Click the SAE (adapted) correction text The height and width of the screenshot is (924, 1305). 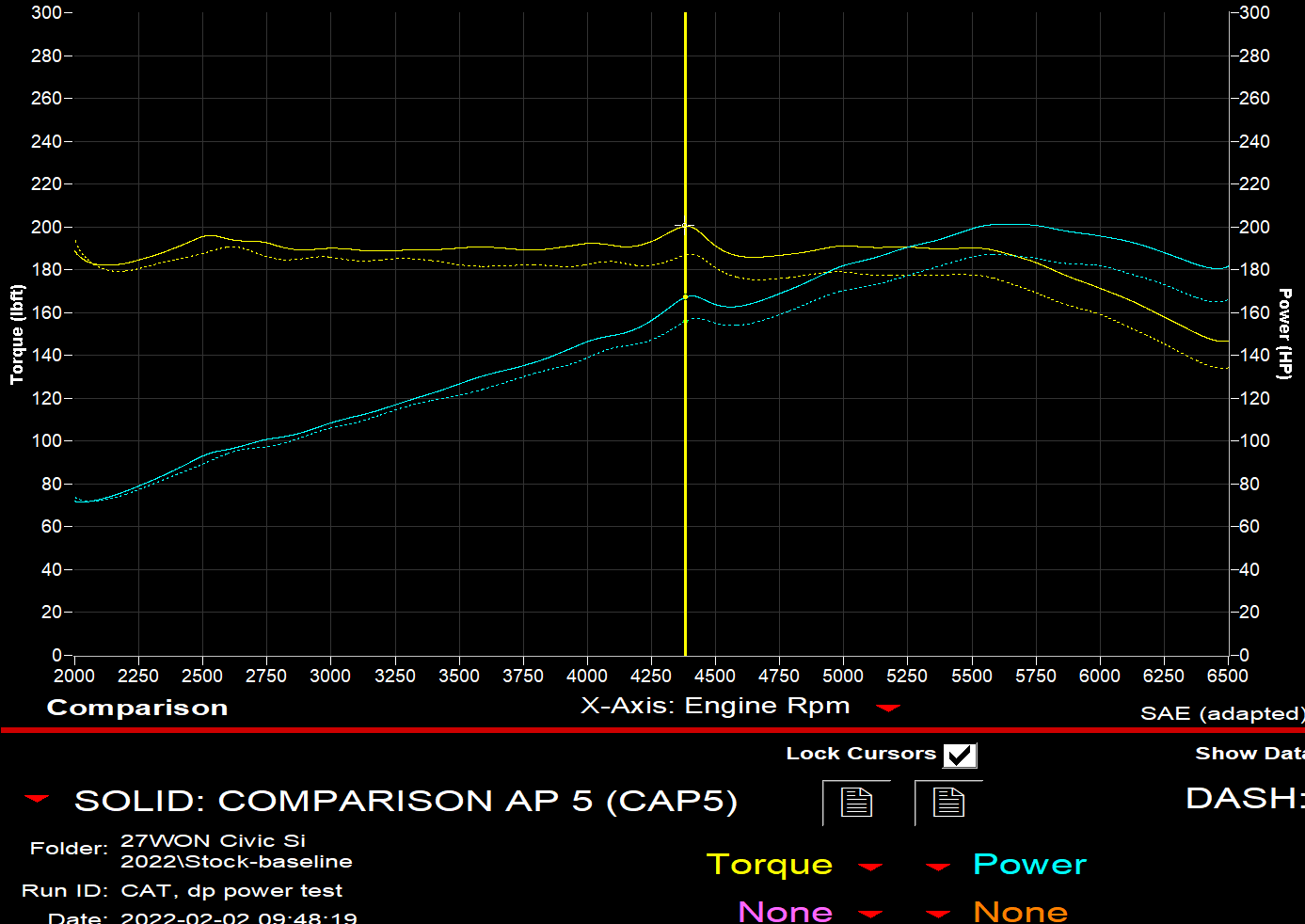pyautogui.click(x=1222, y=713)
